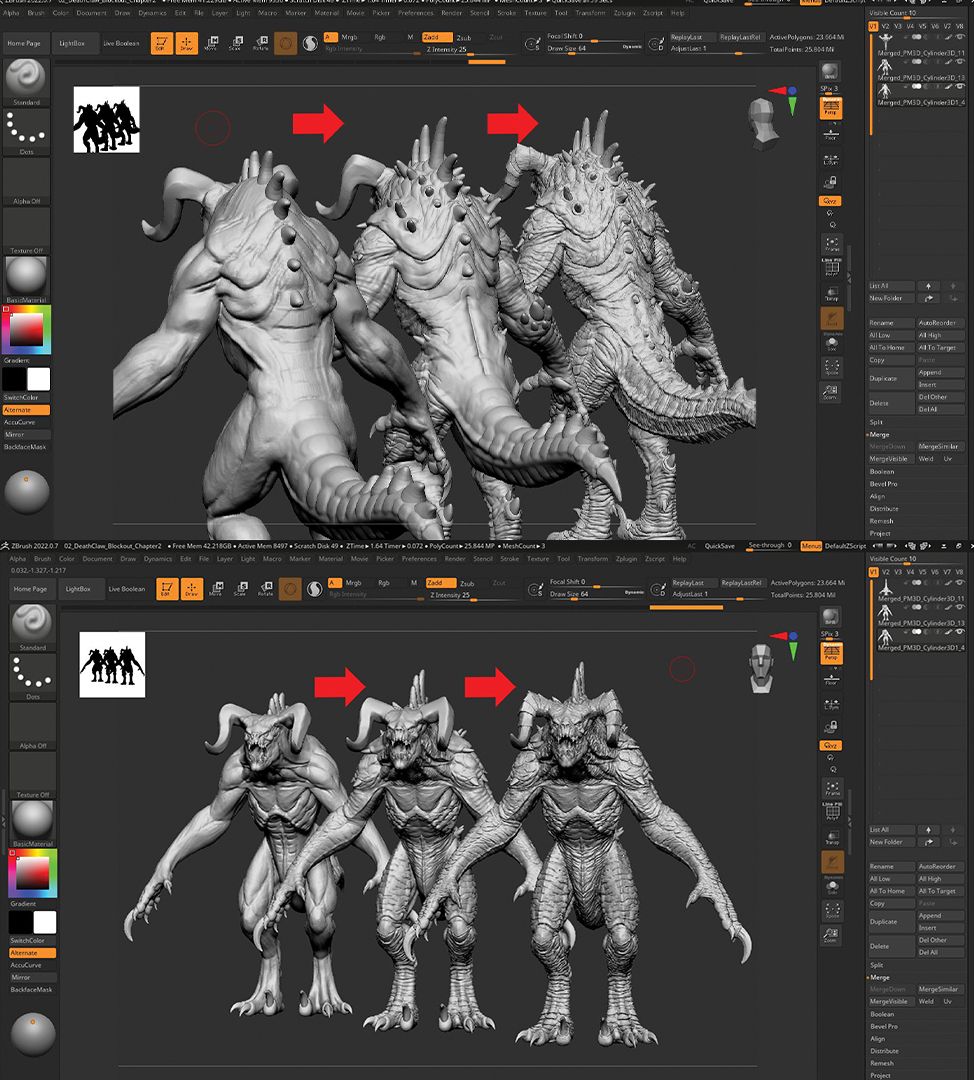Toggle Zadd sculpting mode
Screen dimensions: 974x1080
(x=438, y=38)
